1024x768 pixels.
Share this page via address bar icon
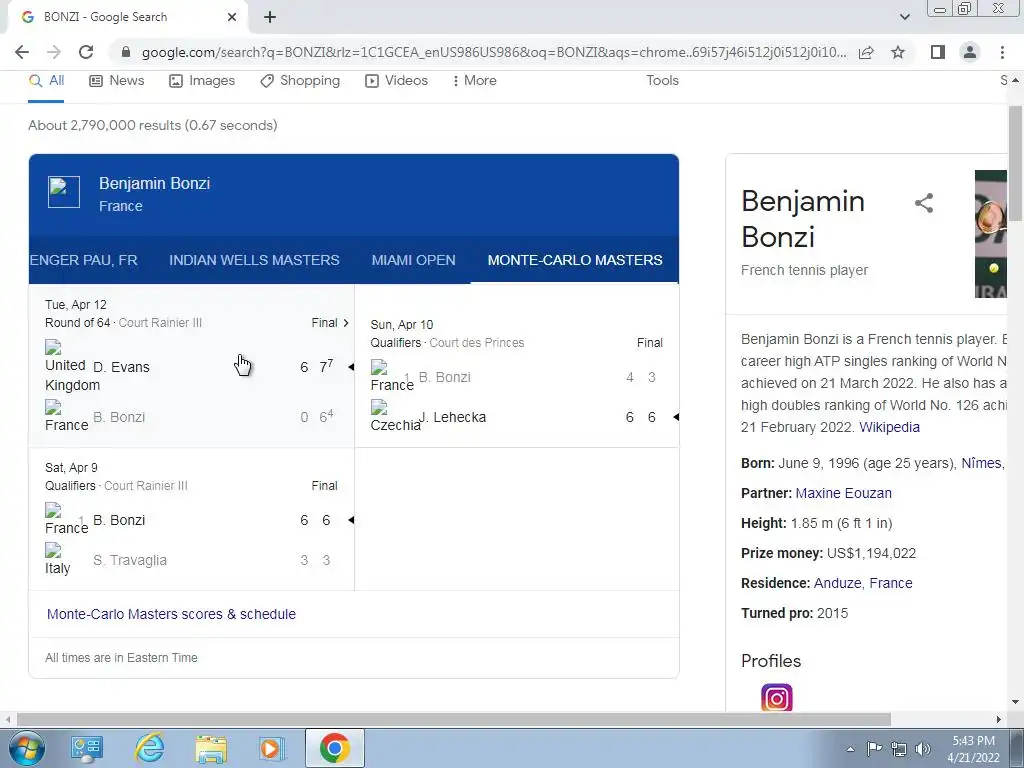pos(866,52)
